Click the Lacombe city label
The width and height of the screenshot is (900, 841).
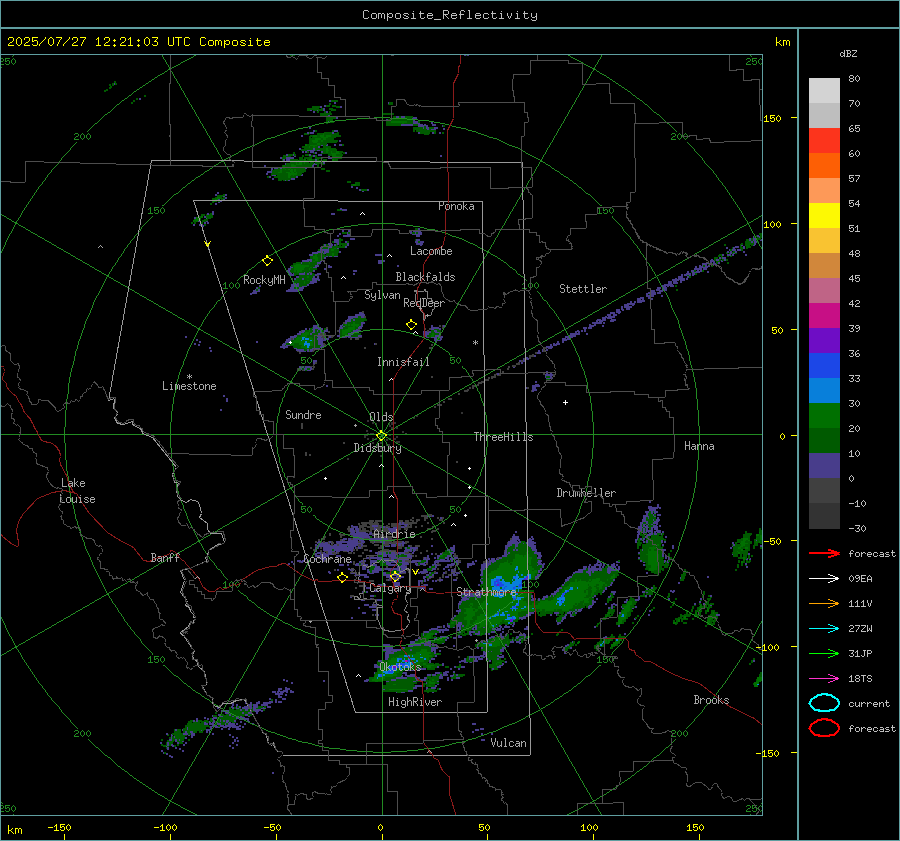click(x=431, y=251)
